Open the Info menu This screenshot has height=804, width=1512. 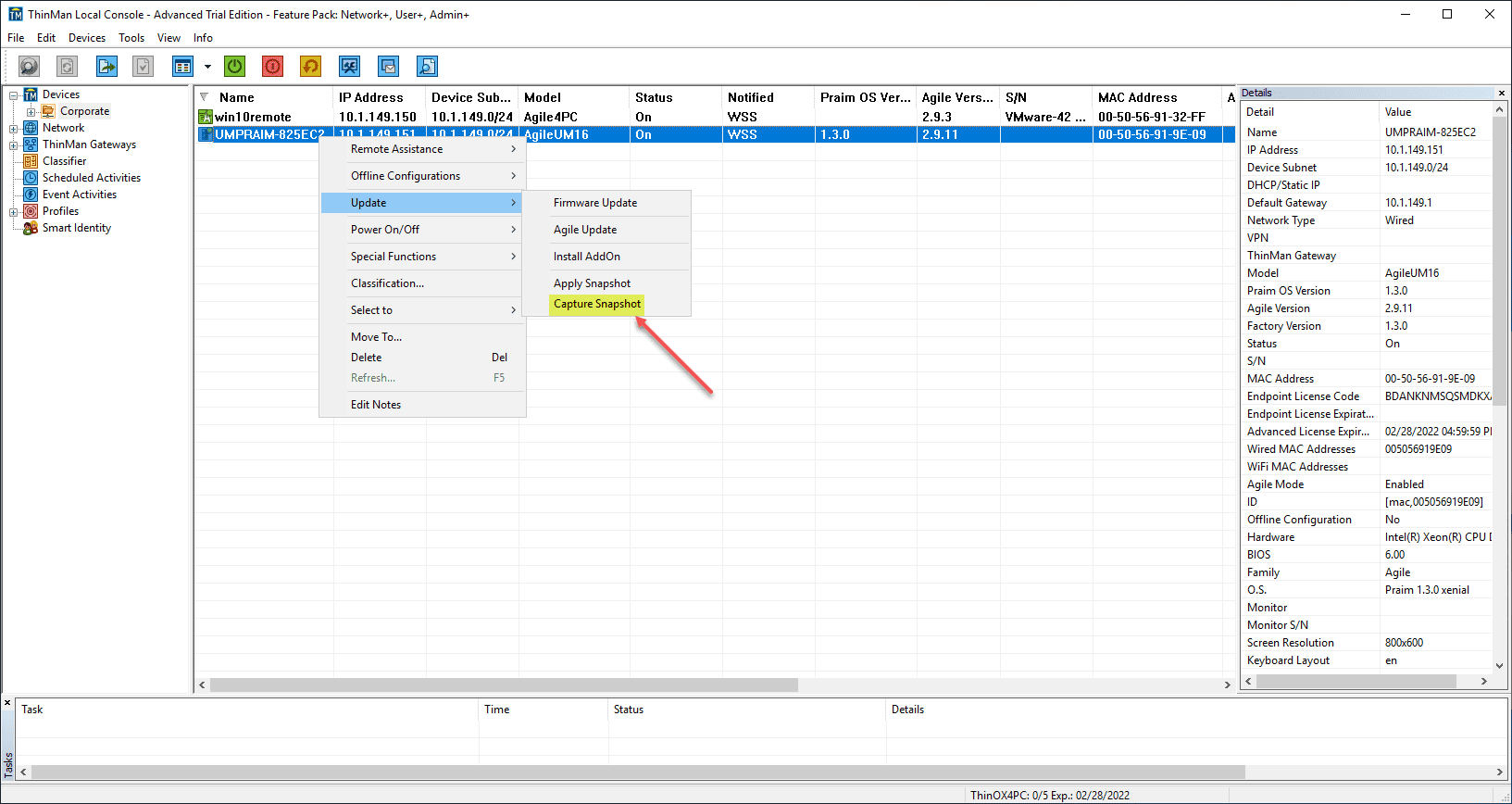click(203, 38)
